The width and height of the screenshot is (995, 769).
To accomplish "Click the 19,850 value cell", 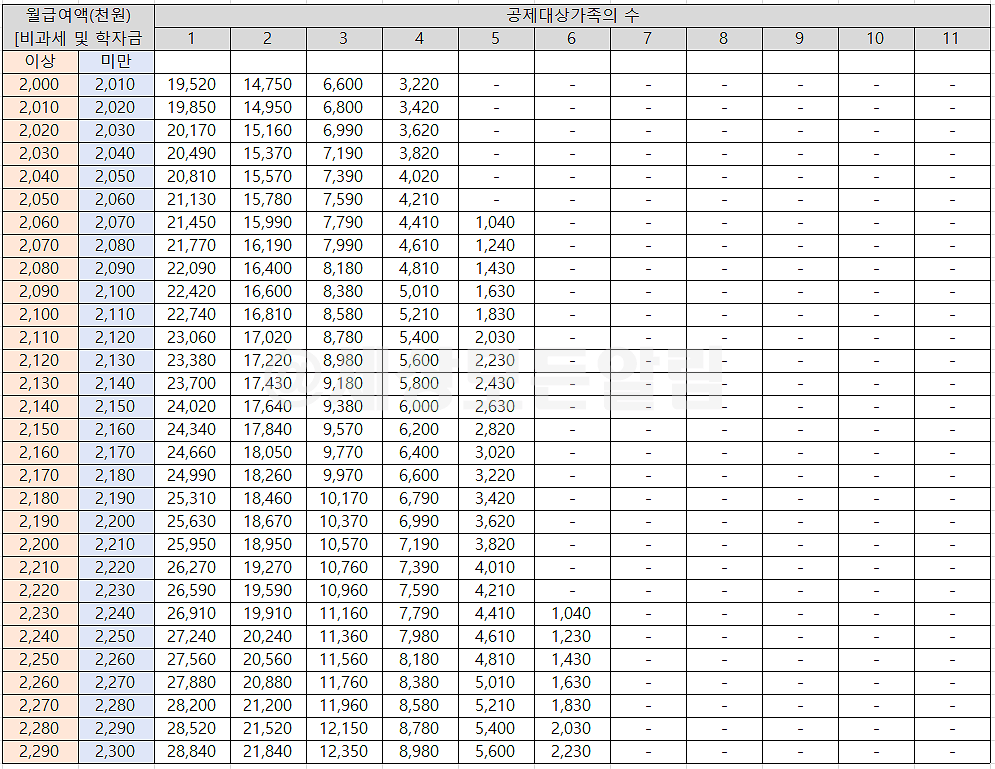I will [192, 108].
